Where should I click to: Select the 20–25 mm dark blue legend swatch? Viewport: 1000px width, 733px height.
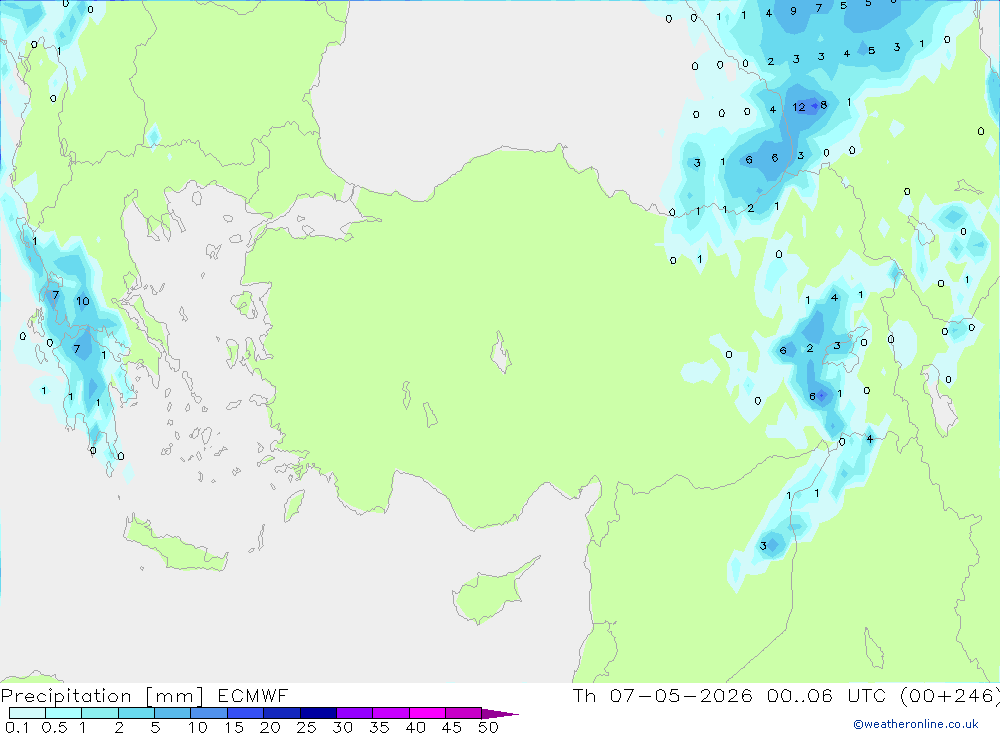coord(281,713)
